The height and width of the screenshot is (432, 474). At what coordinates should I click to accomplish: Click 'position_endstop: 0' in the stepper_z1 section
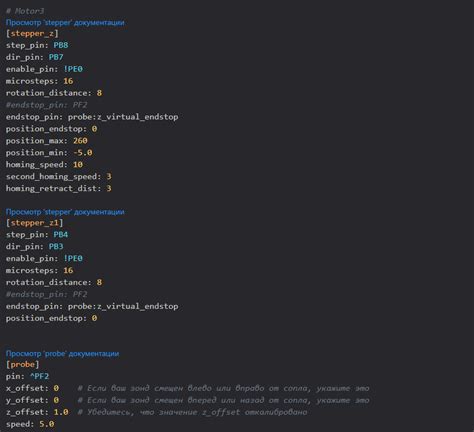pos(51,318)
